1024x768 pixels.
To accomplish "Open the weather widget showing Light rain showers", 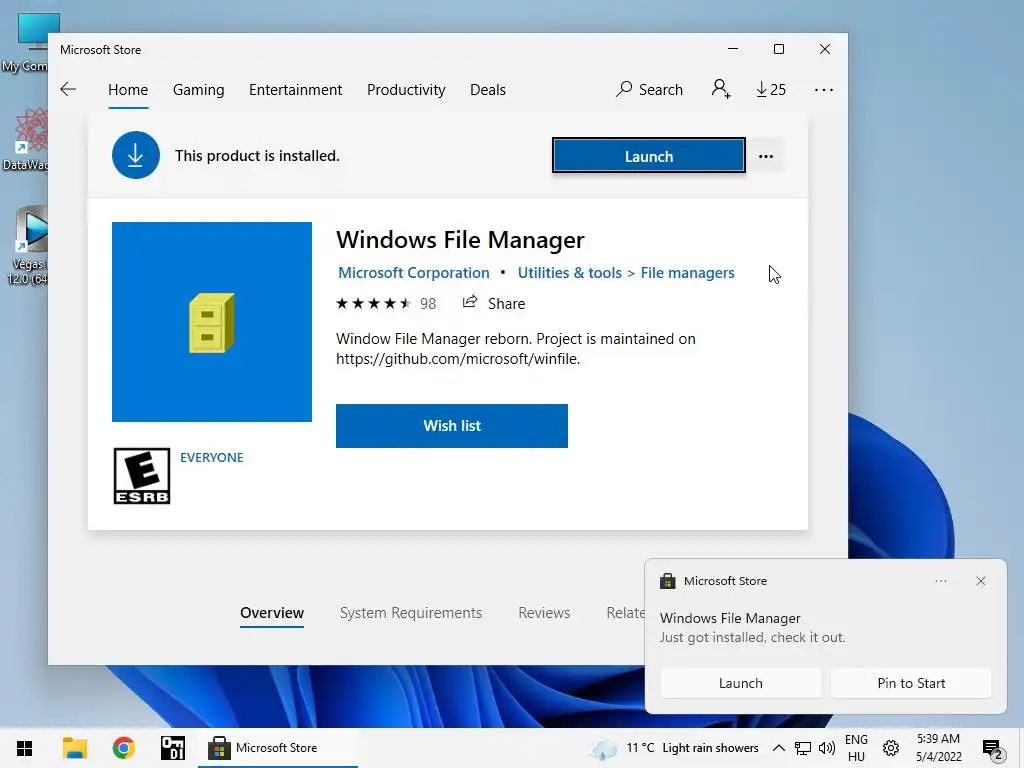I will tap(674, 748).
